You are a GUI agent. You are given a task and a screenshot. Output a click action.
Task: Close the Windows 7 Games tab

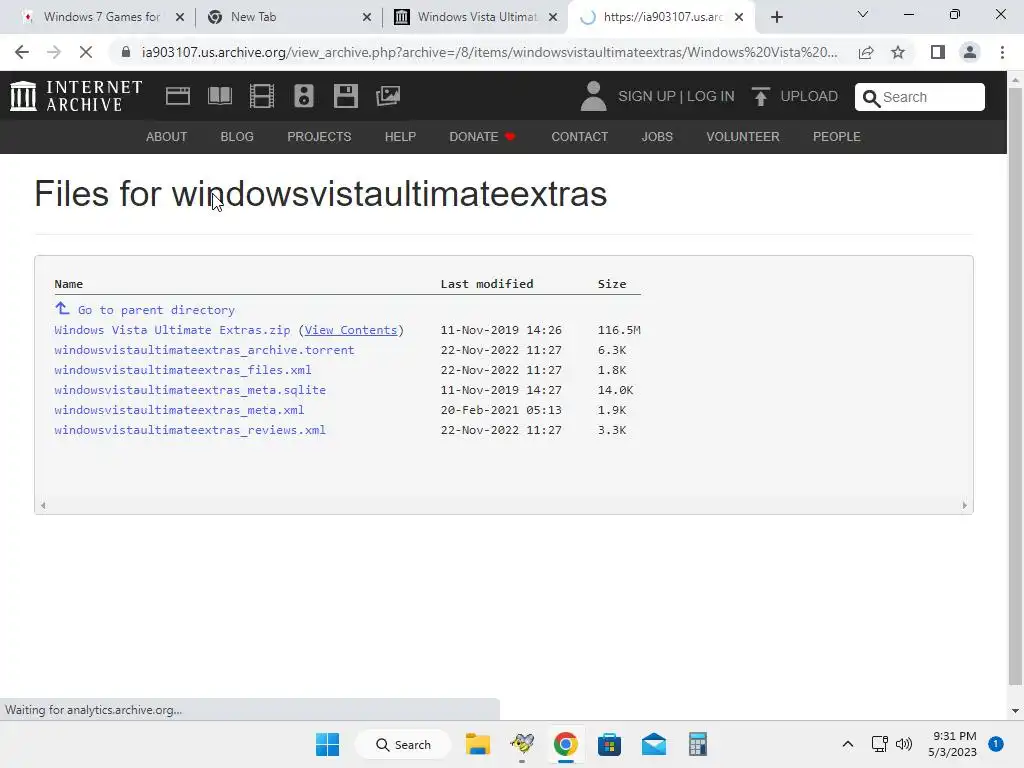[180, 17]
